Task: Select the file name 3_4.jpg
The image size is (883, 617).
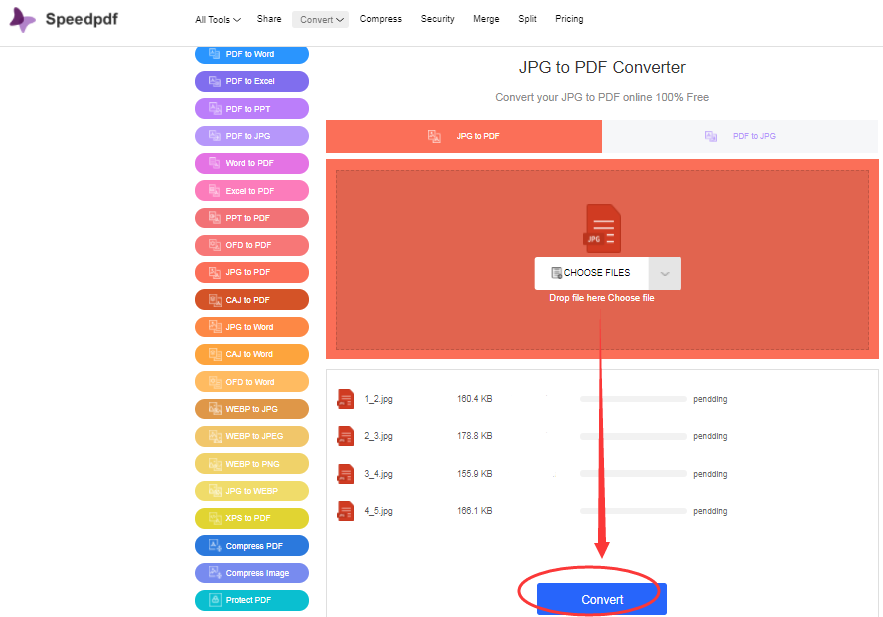Action: point(378,474)
